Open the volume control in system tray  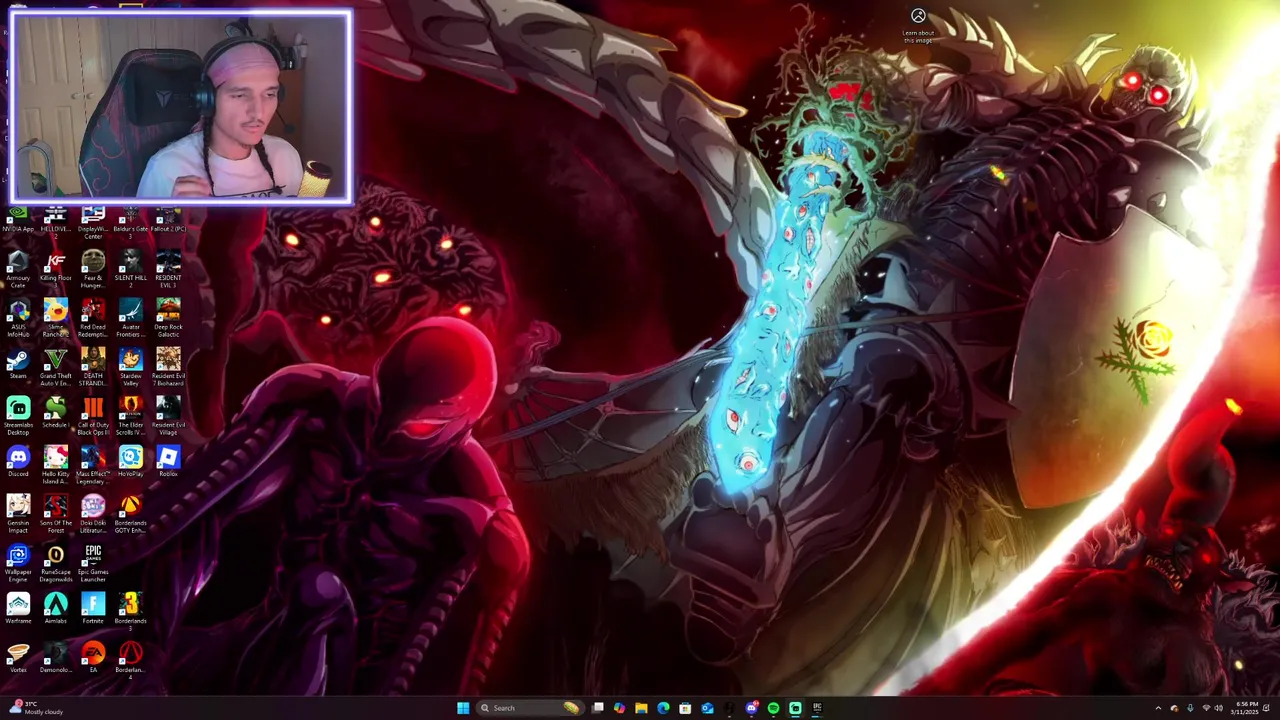1218,708
